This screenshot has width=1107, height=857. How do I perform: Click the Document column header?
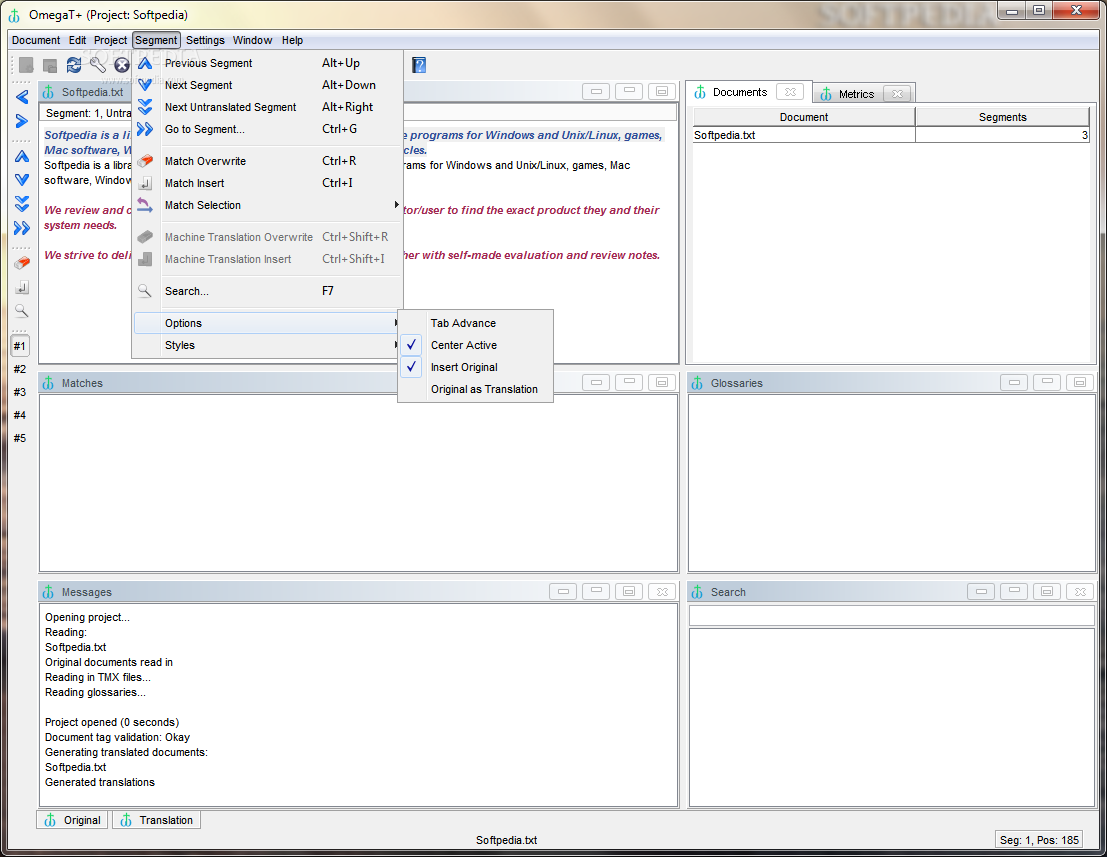point(803,117)
